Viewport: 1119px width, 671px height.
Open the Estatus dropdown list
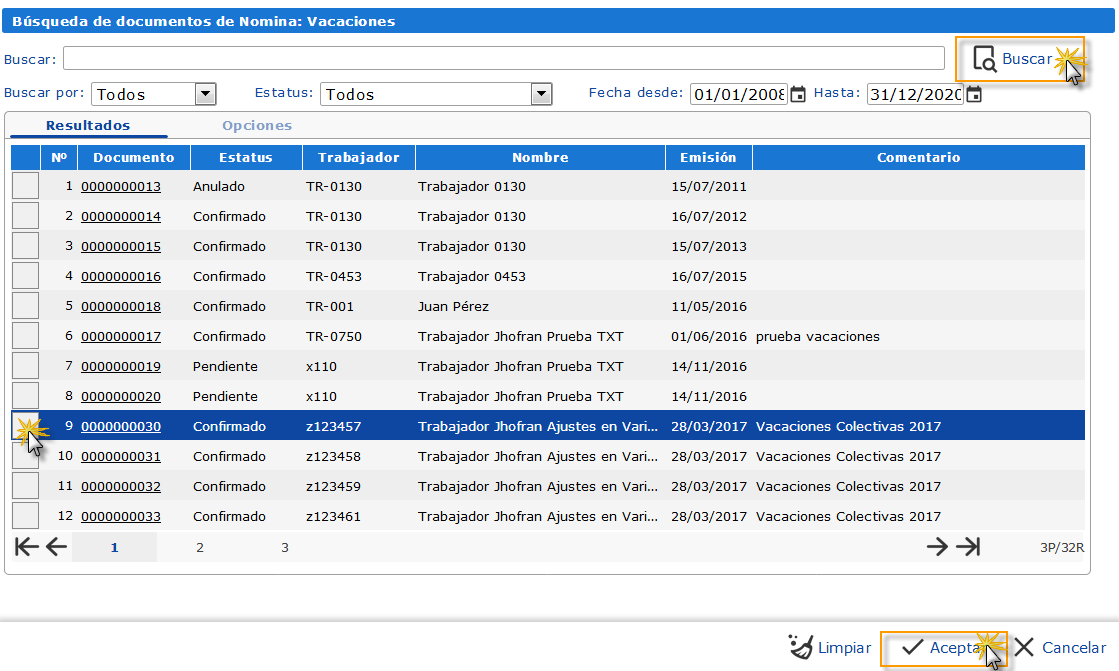(541, 94)
